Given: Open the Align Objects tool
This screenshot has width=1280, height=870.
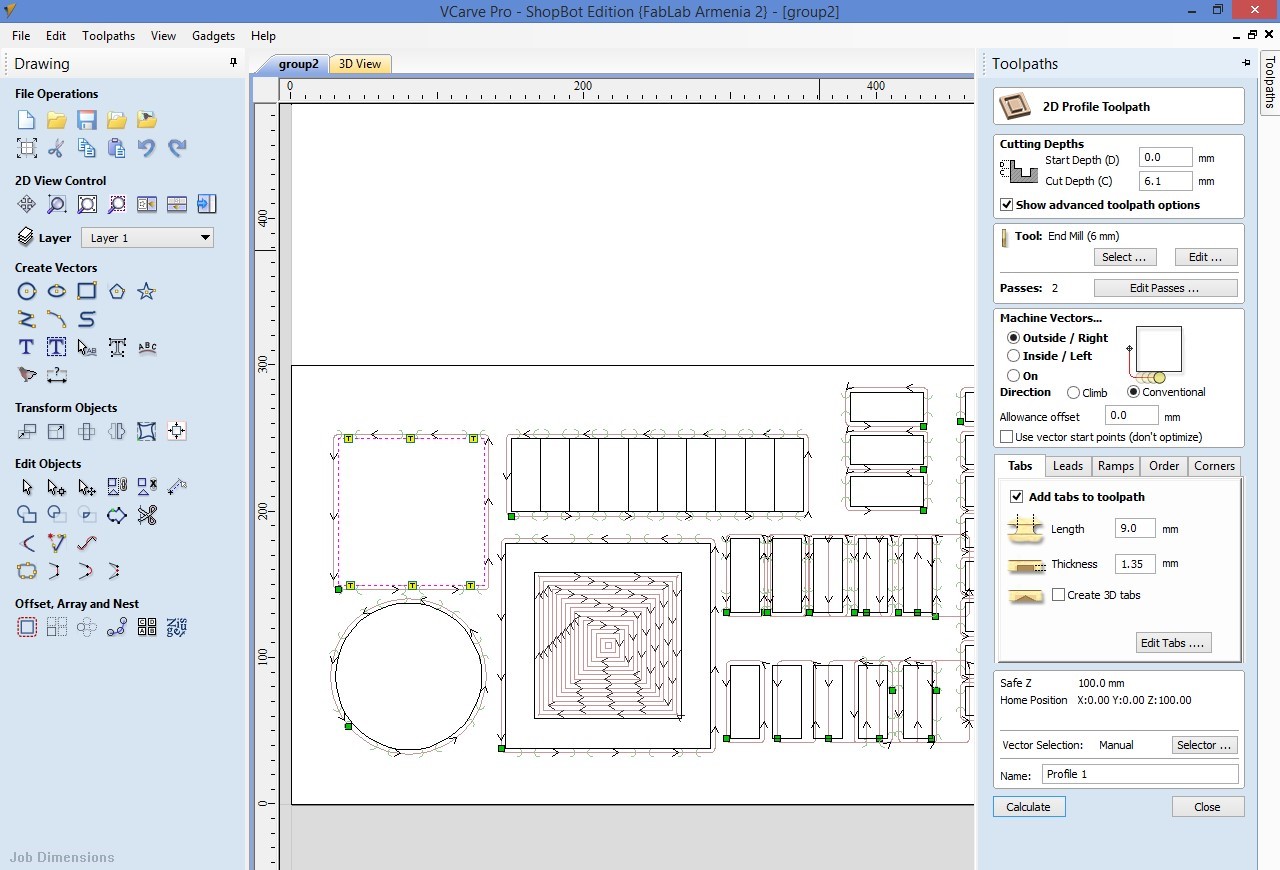Looking at the screenshot, I should point(177,431).
